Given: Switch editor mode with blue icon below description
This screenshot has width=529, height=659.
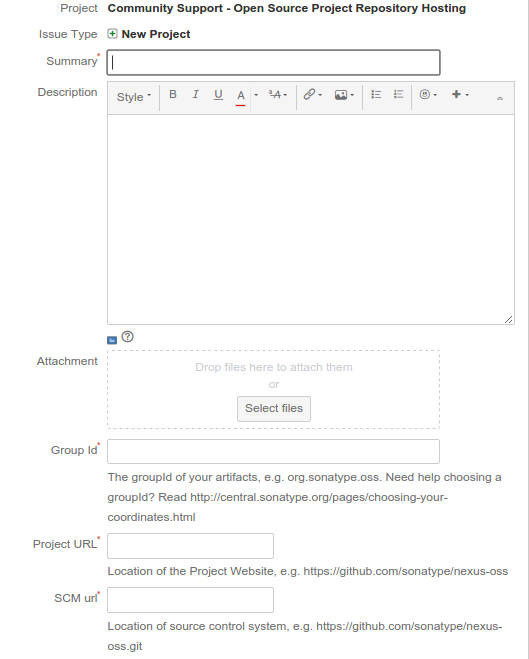Looking at the screenshot, I should [x=112, y=340].
